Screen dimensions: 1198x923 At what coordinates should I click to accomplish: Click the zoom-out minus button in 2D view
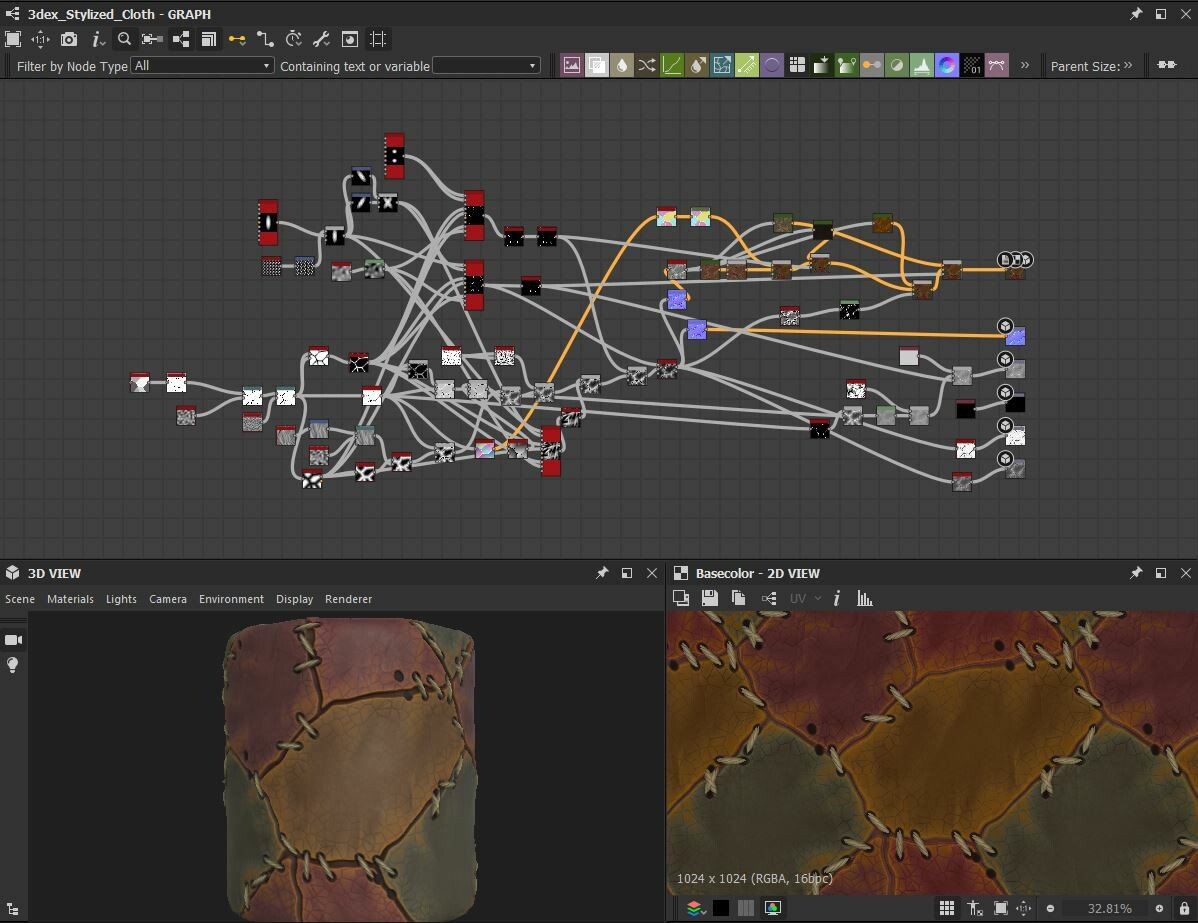1051,908
